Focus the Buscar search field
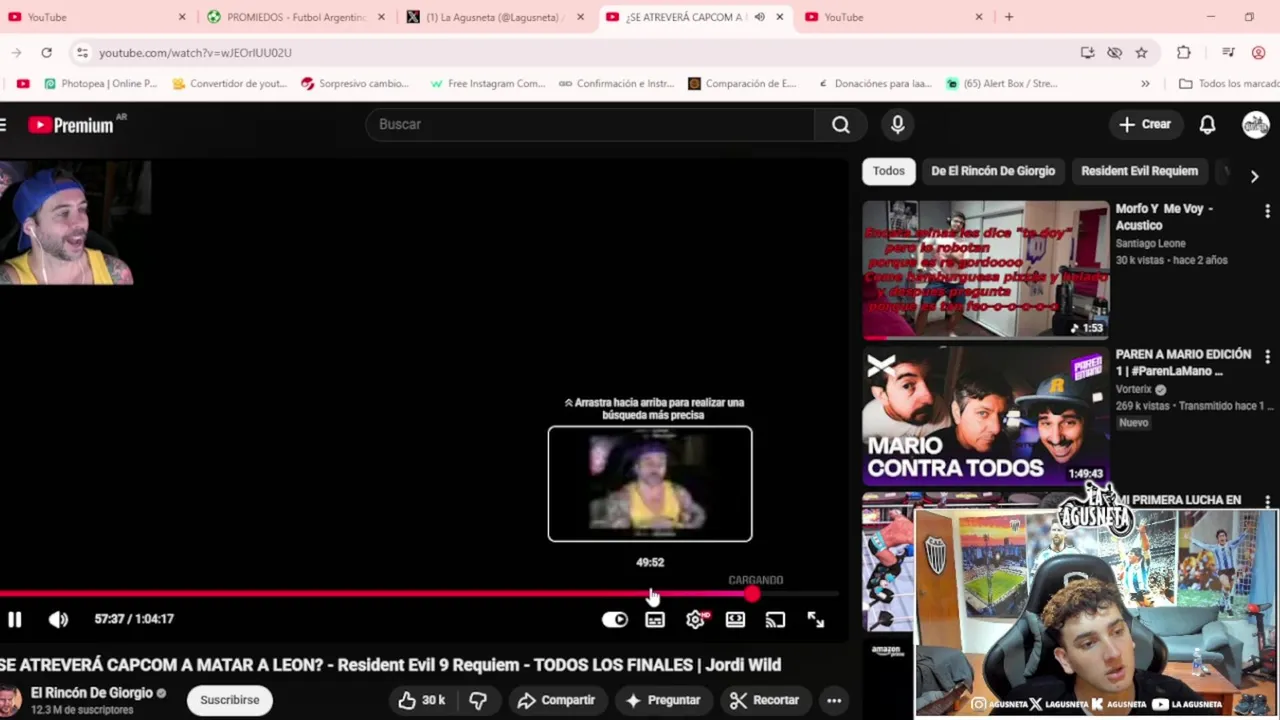The width and height of the screenshot is (1280, 720). 590,124
